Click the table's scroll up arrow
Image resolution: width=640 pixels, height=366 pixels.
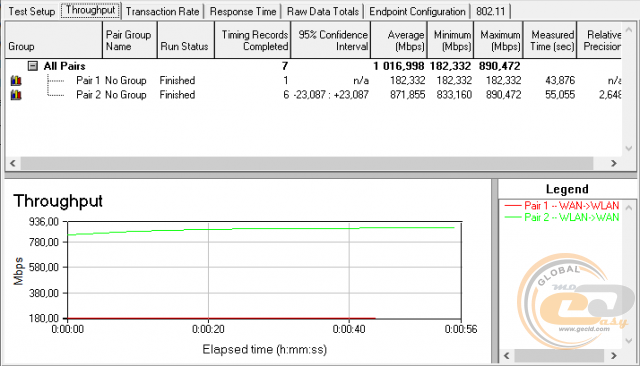(629, 29)
